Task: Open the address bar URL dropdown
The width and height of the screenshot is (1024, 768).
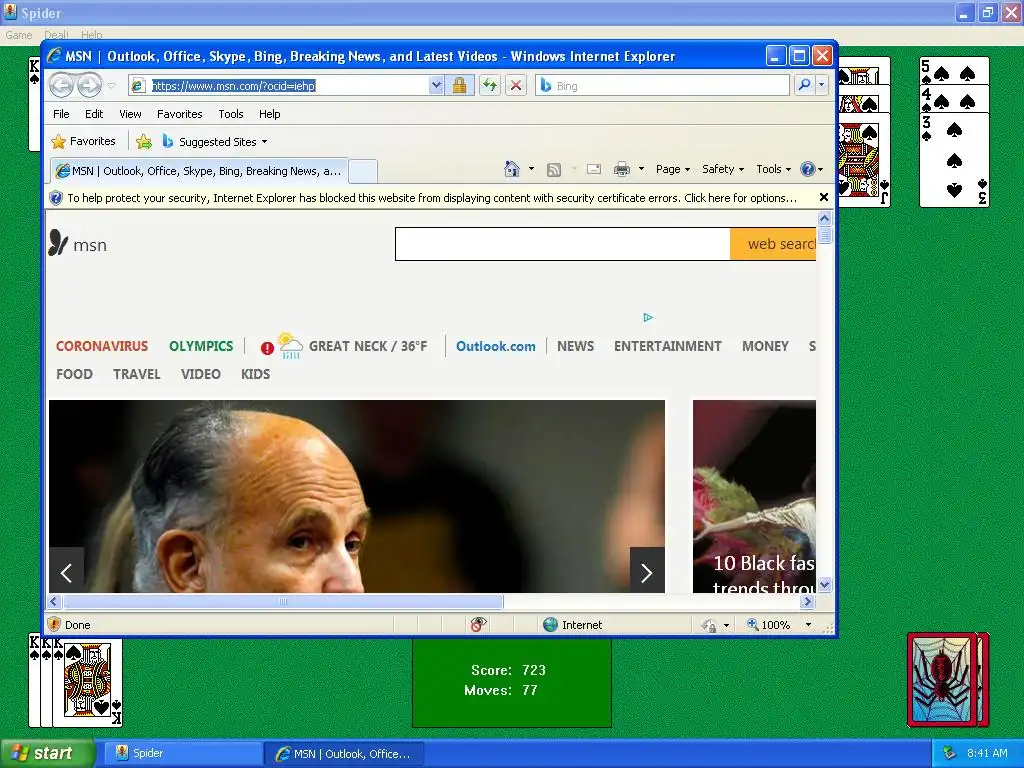Action: pyautogui.click(x=436, y=86)
